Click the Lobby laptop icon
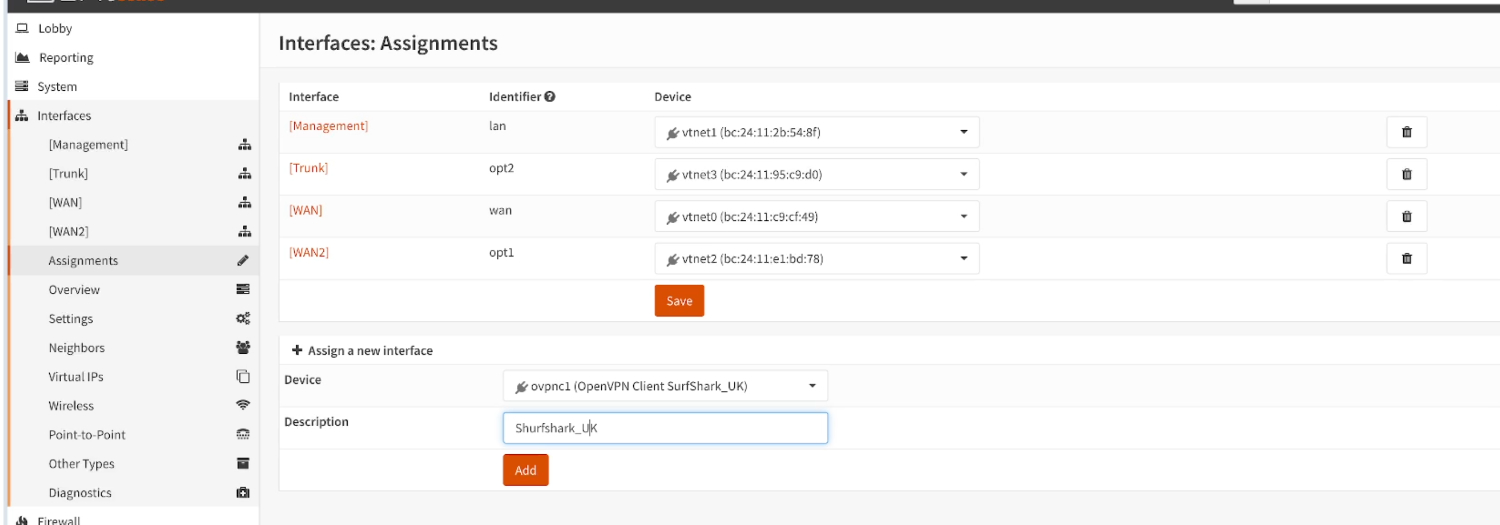 22,29
